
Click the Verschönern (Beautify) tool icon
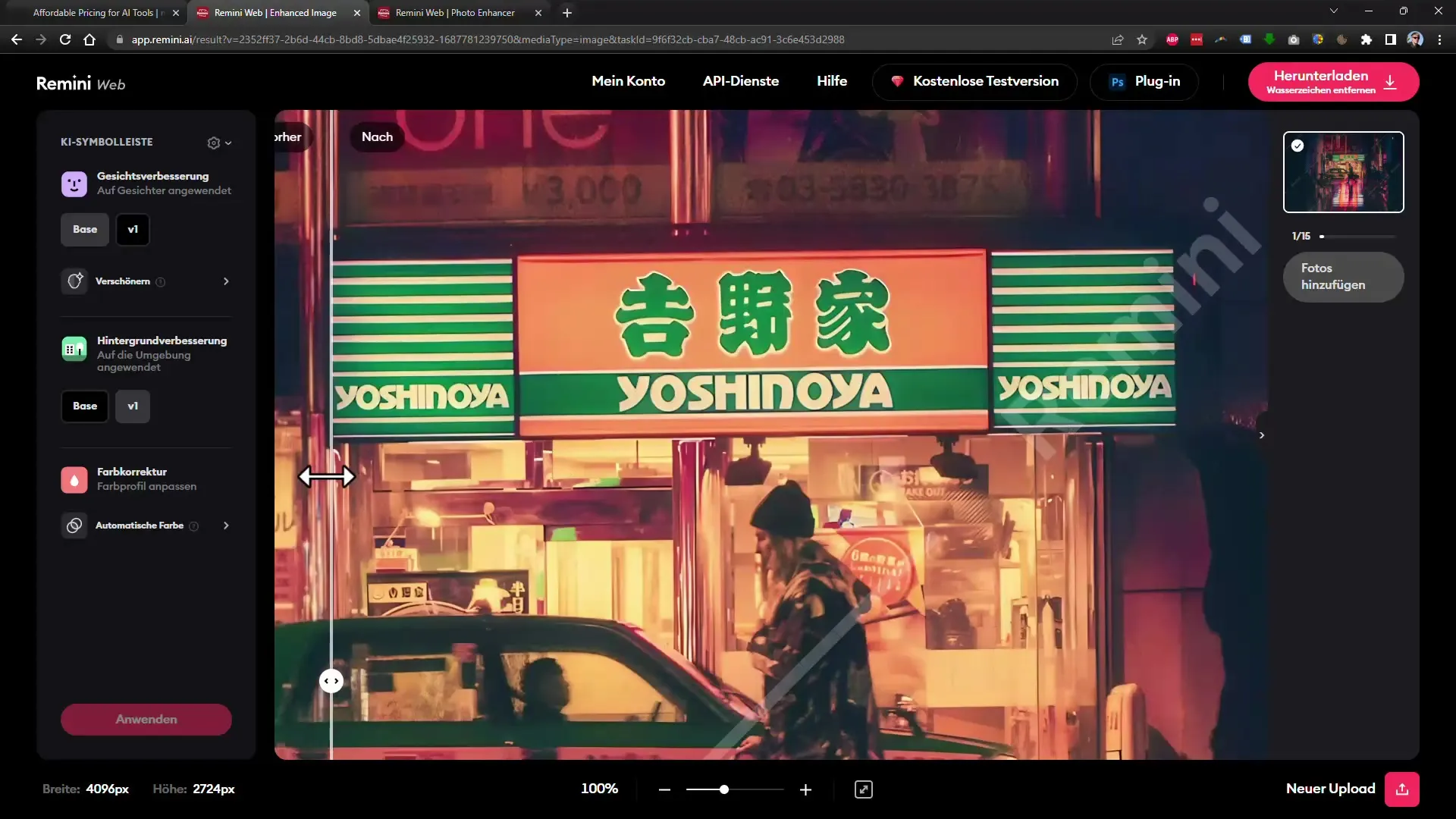pyautogui.click(x=74, y=281)
